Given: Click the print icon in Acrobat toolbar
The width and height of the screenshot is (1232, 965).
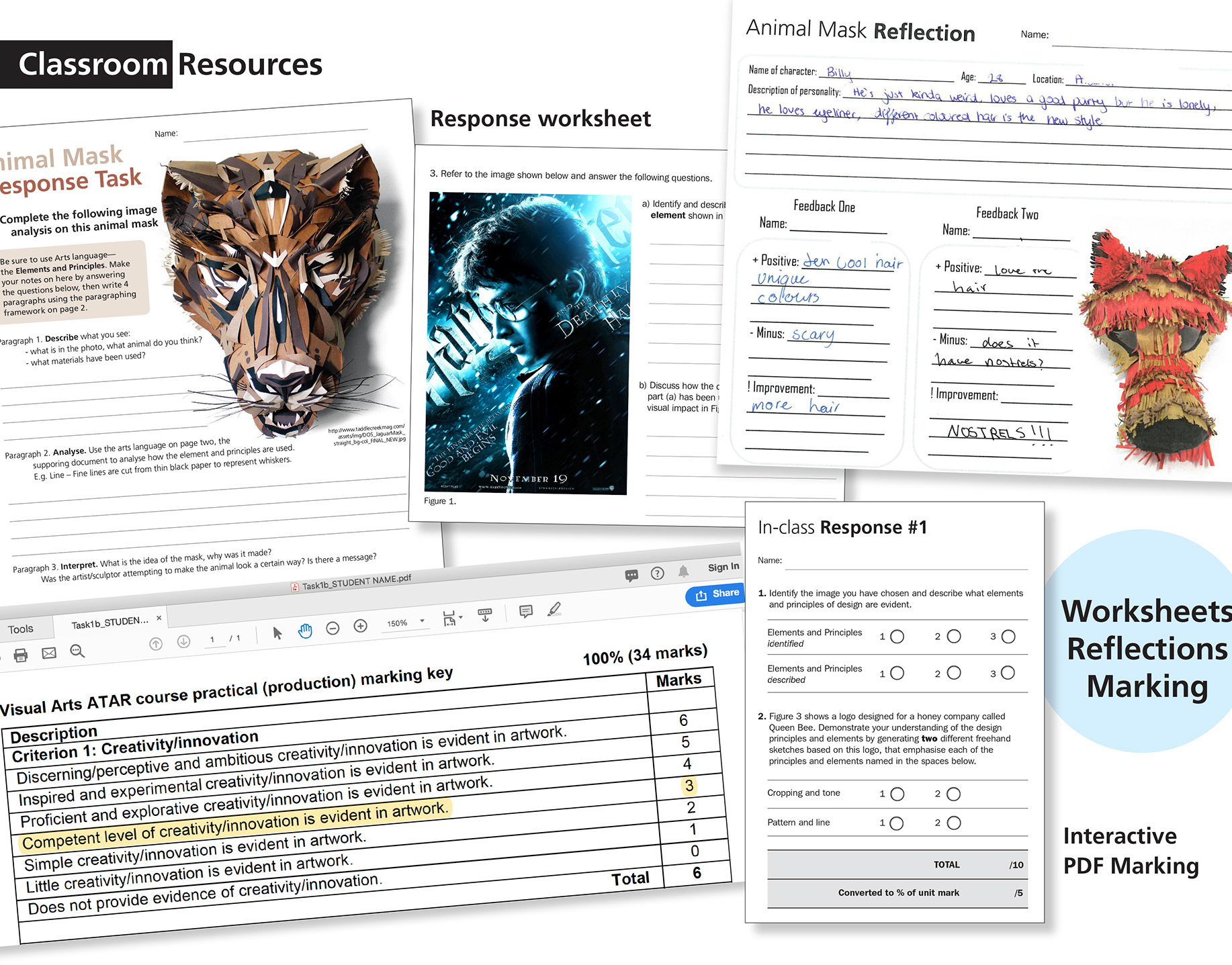Looking at the screenshot, I should [21, 655].
